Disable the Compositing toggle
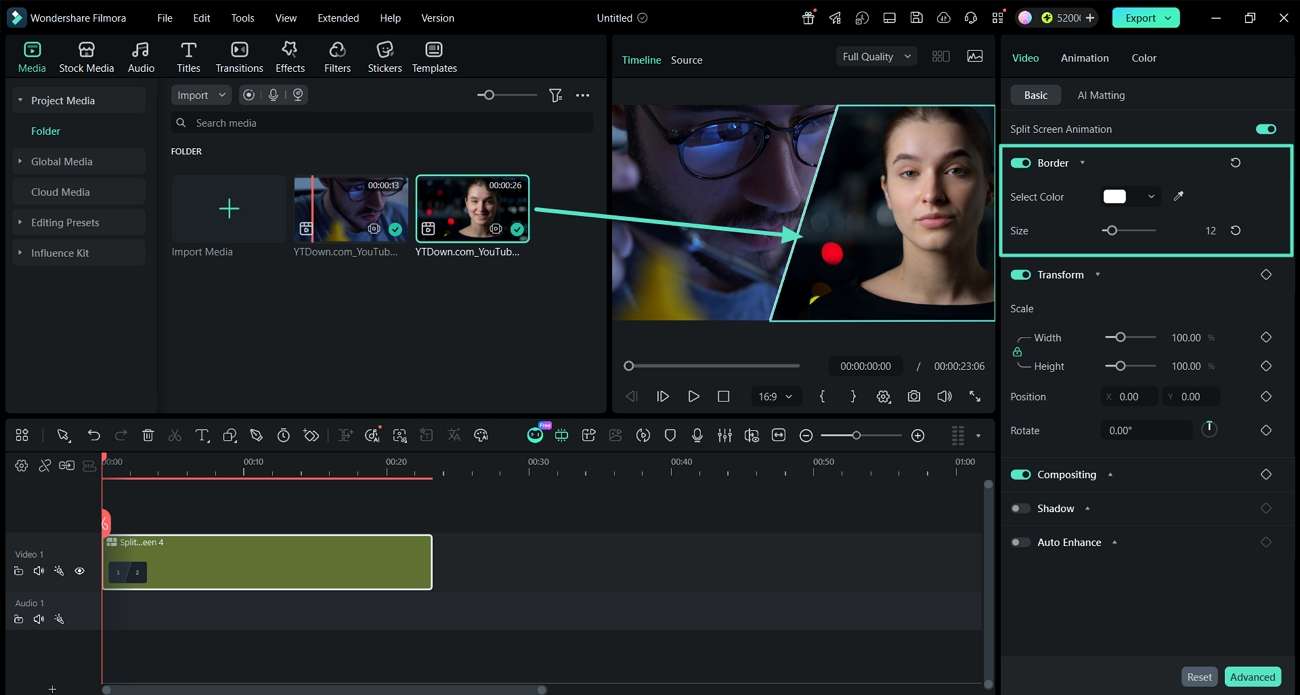The image size is (1300, 695). [1020, 474]
